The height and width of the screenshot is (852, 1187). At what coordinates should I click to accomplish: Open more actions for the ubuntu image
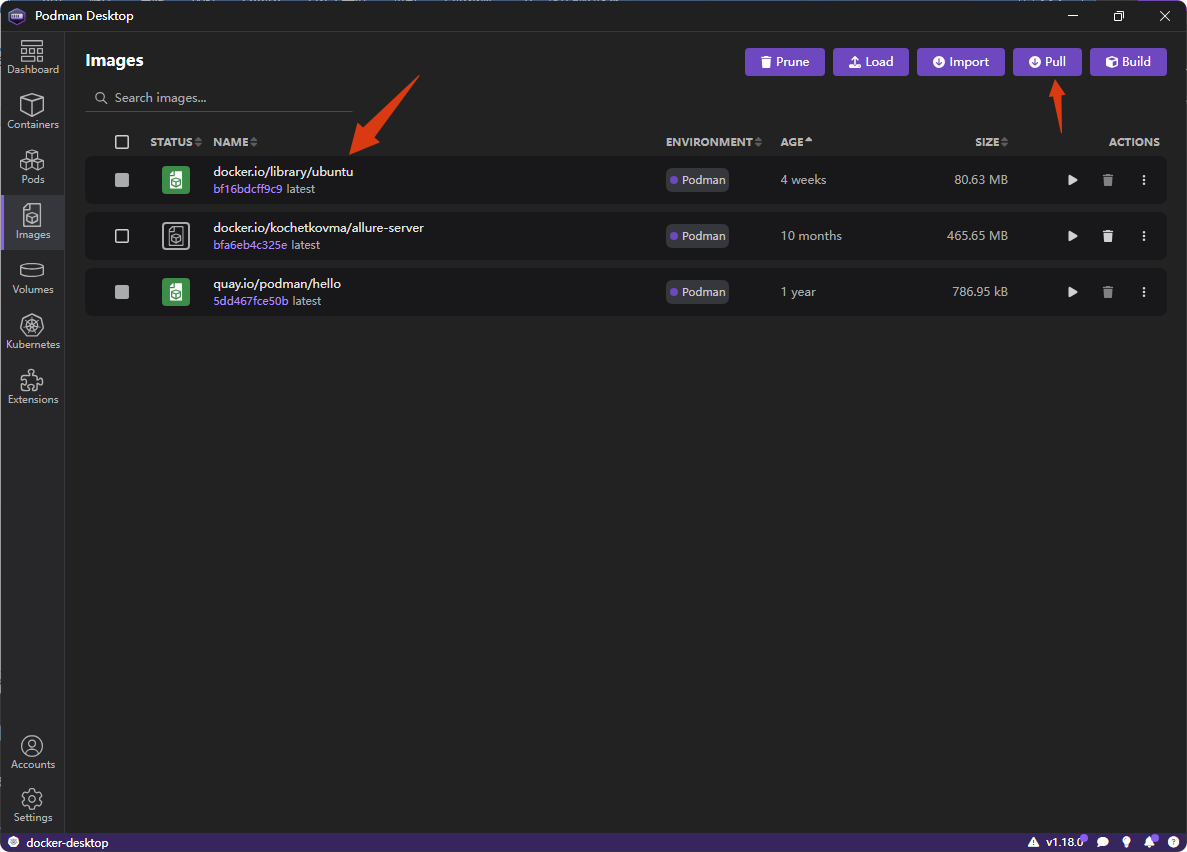[1144, 180]
